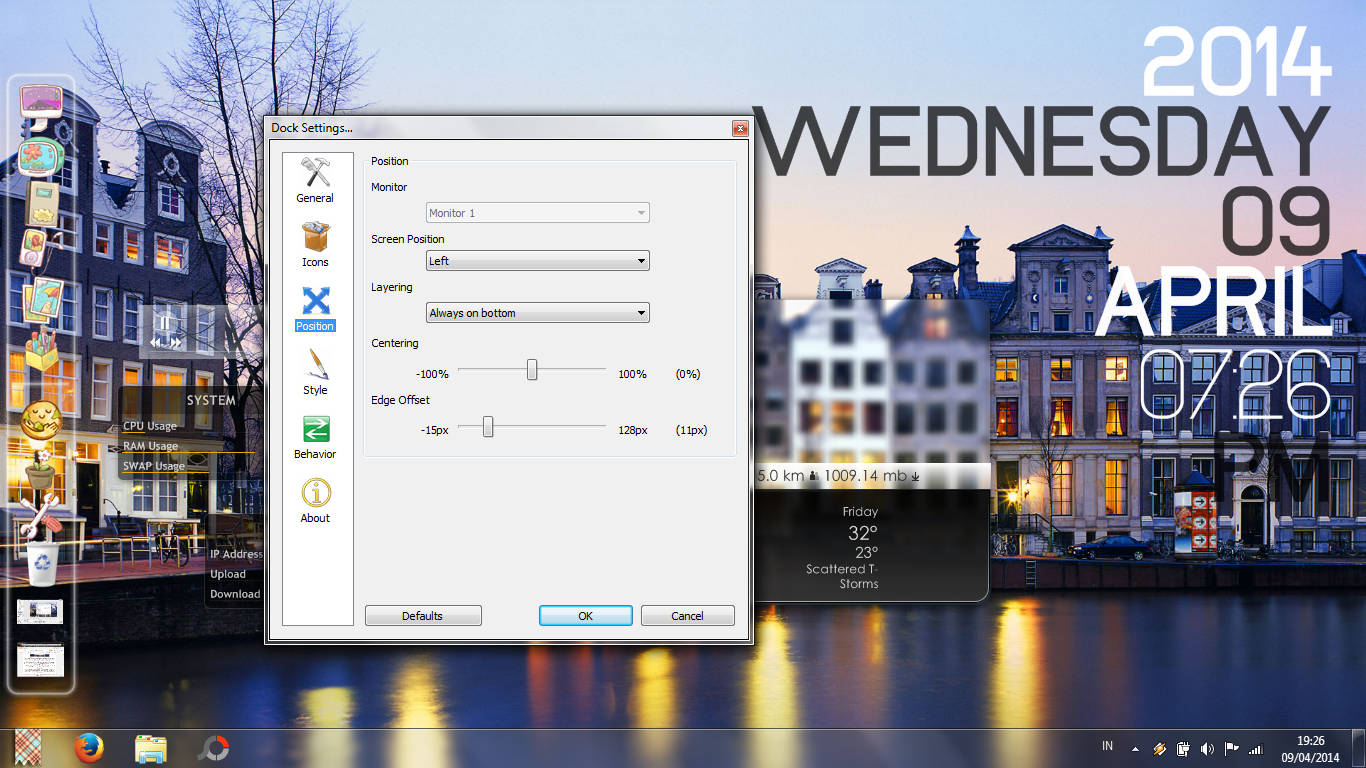
Task: Click the pictures dock icon
Action: click(43, 299)
